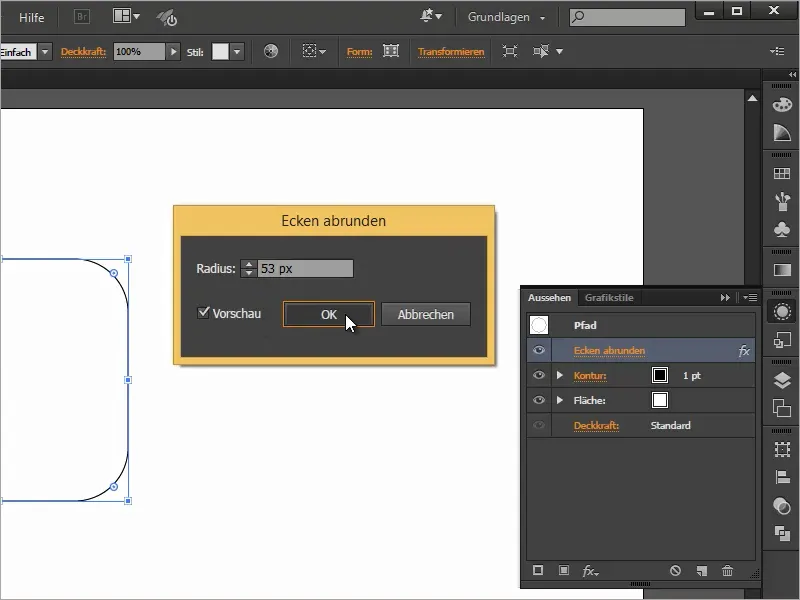Open the Color Guide panel icon
The image size is (800, 600).
pos(782,133)
